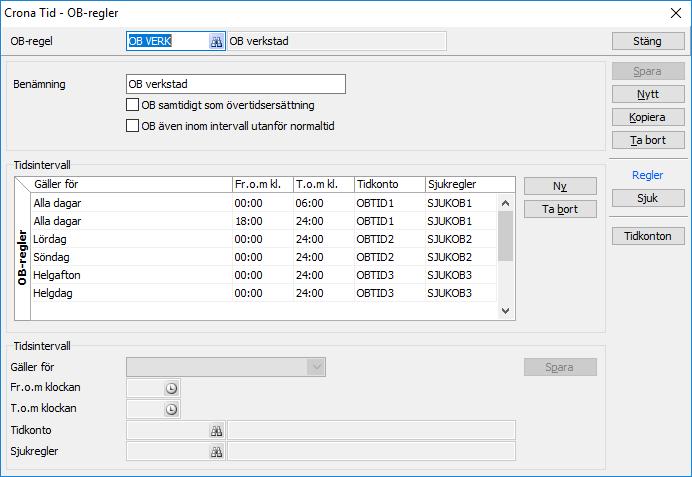
Task: Click the Spara button in the lower Tidsintervall section
Action: click(x=560, y=367)
